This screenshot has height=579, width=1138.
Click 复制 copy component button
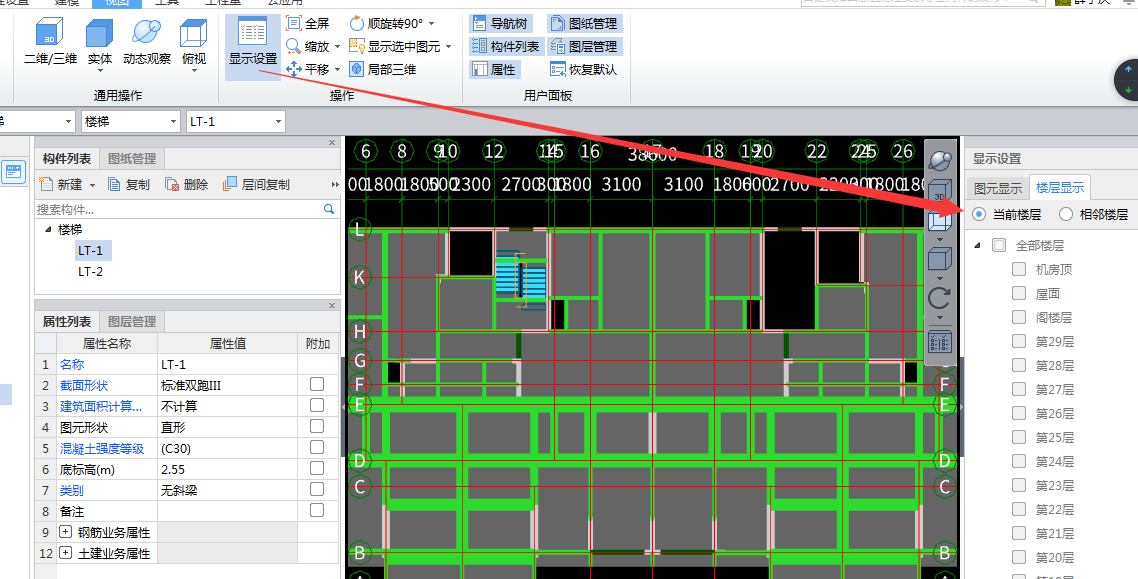pyautogui.click(x=128, y=184)
